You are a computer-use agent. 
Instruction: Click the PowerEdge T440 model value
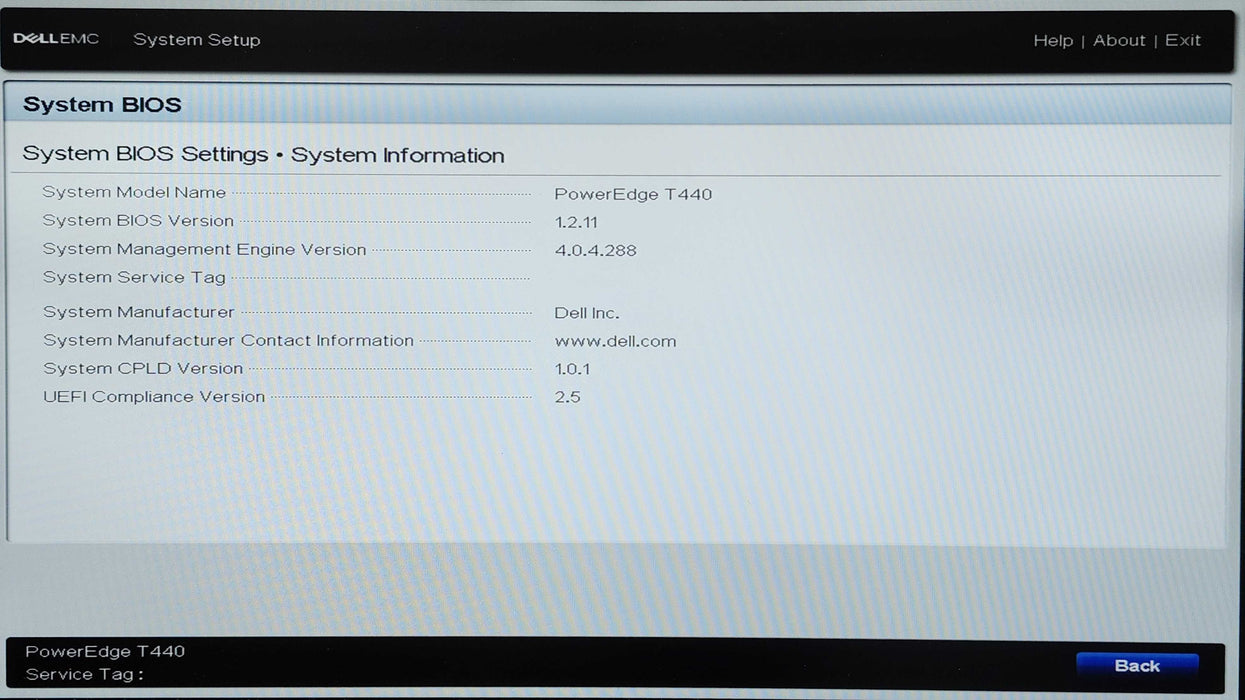coord(633,194)
